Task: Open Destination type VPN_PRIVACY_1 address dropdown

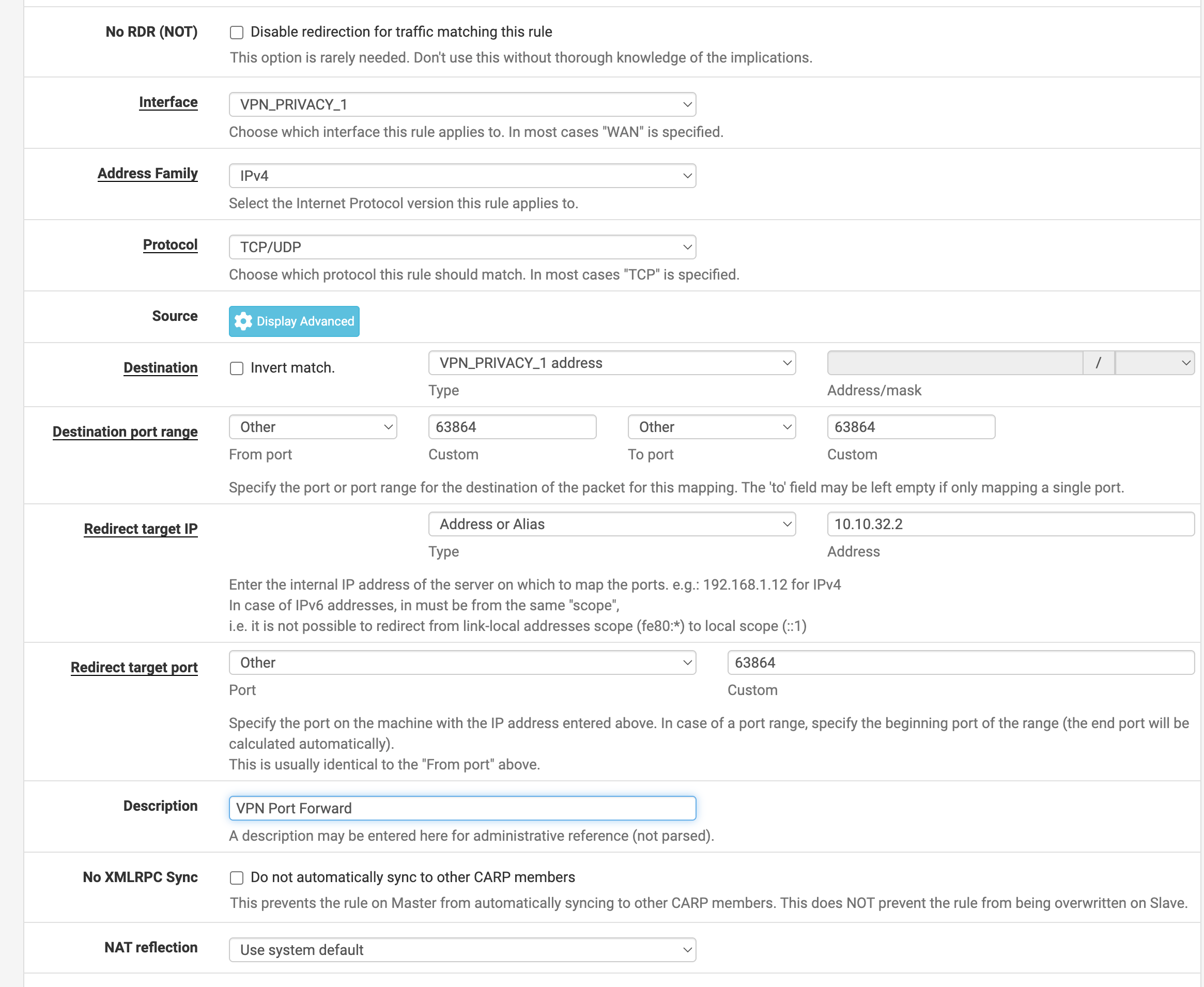Action: tap(612, 363)
